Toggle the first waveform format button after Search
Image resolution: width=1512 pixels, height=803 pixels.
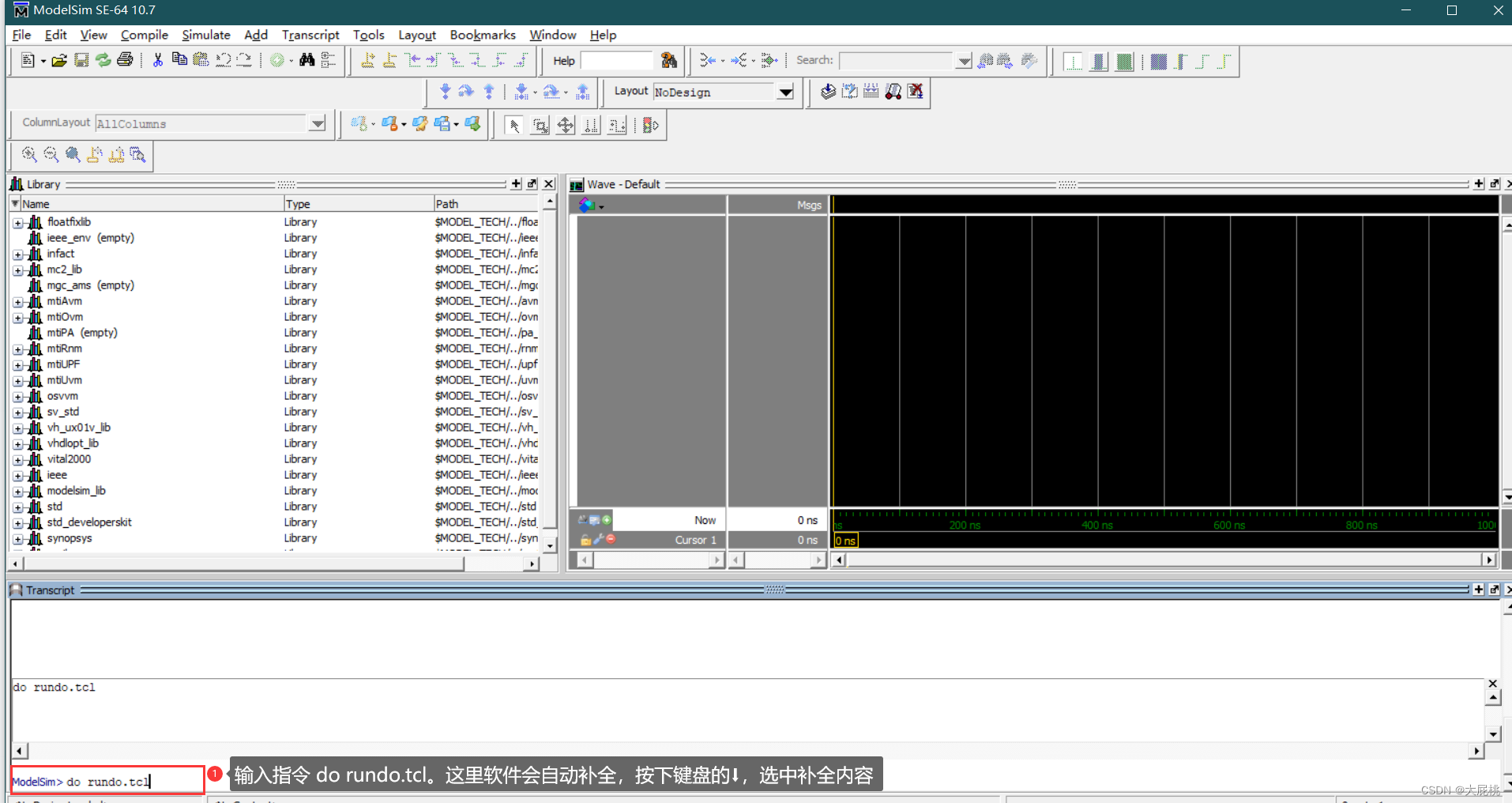[1073, 62]
